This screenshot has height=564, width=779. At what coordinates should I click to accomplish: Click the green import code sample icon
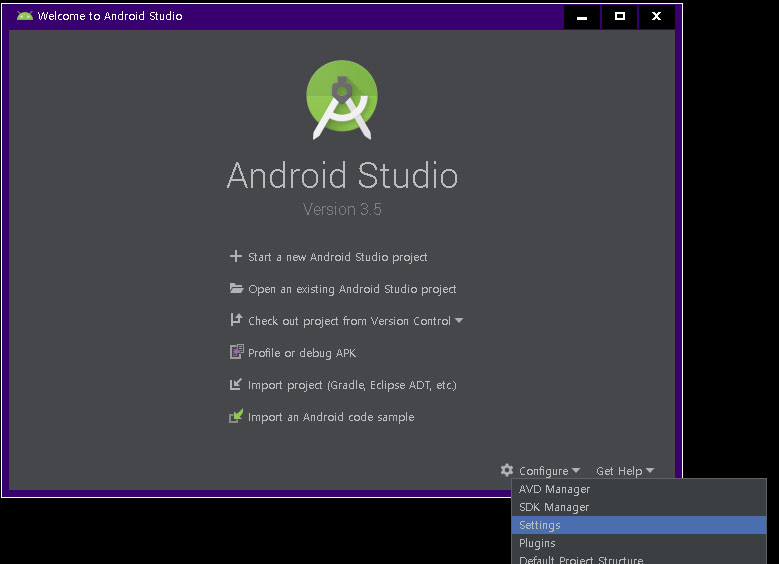(236, 416)
